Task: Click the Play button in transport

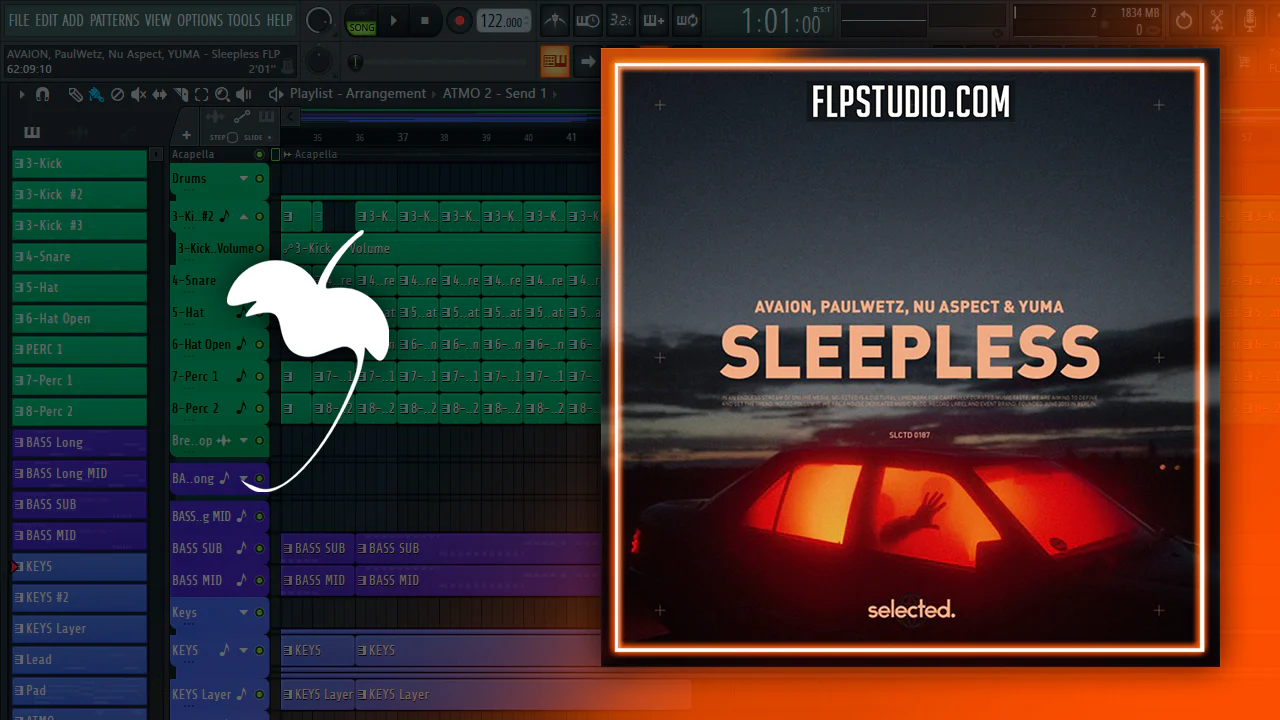Action: point(393,20)
